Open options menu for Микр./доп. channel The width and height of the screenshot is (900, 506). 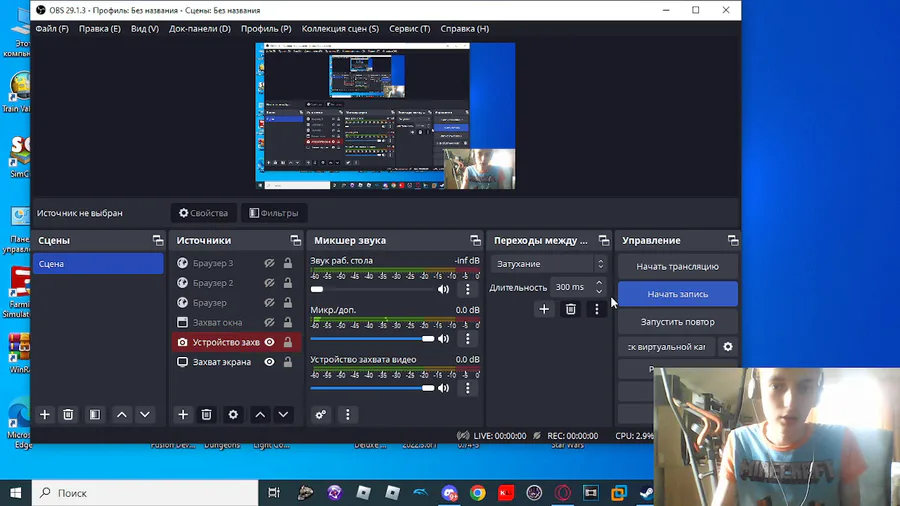[468, 338]
